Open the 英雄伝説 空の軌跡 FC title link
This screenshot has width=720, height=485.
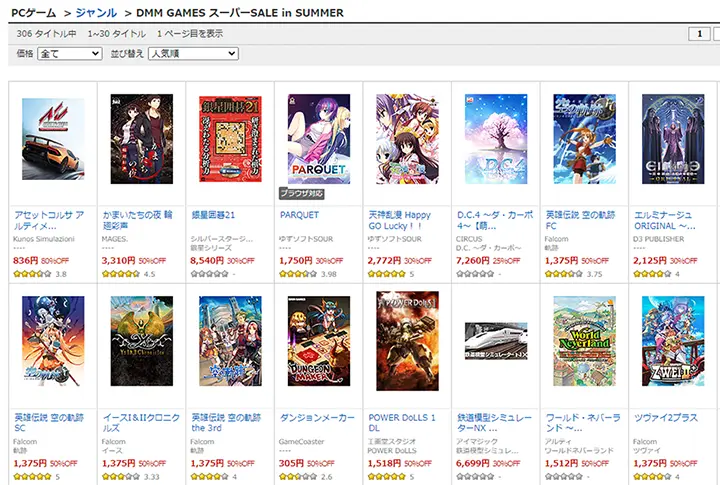click(x=580, y=220)
